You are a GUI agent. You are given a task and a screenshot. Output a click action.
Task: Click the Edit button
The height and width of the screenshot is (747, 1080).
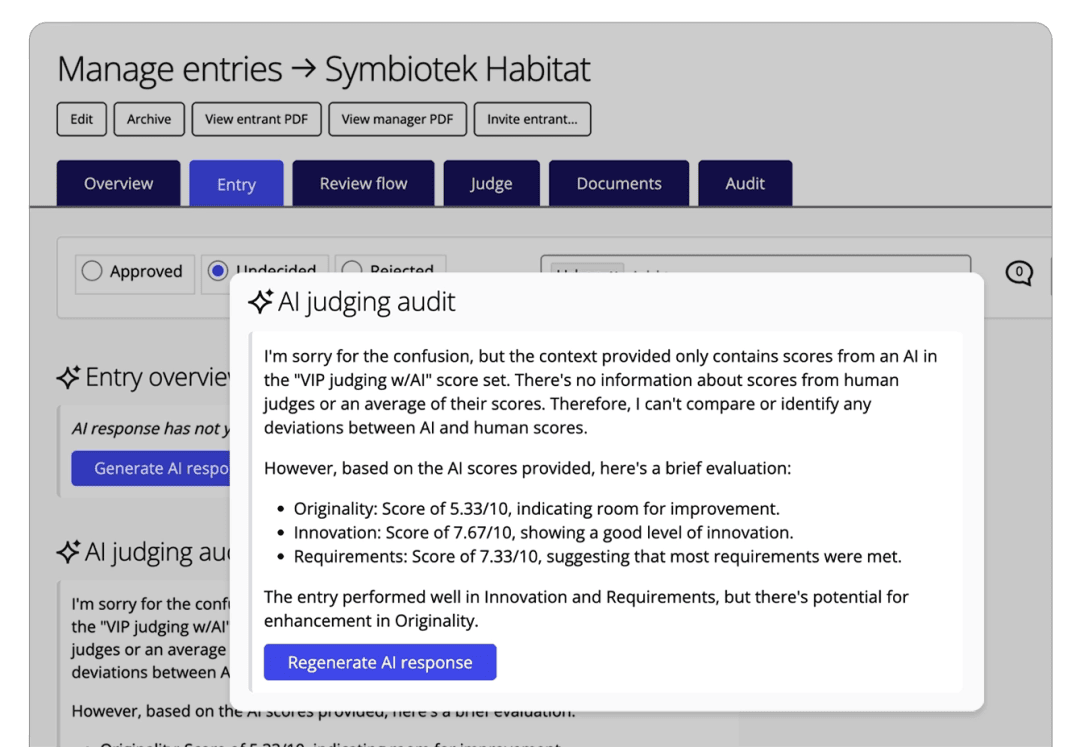pyautogui.click(x=81, y=119)
